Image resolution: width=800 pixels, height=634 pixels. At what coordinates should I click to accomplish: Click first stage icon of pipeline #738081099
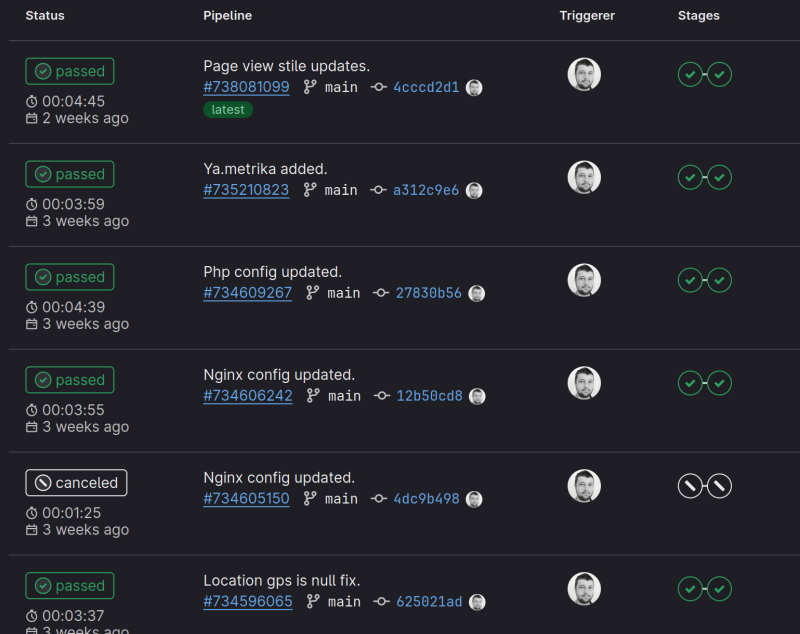tap(690, 74)
